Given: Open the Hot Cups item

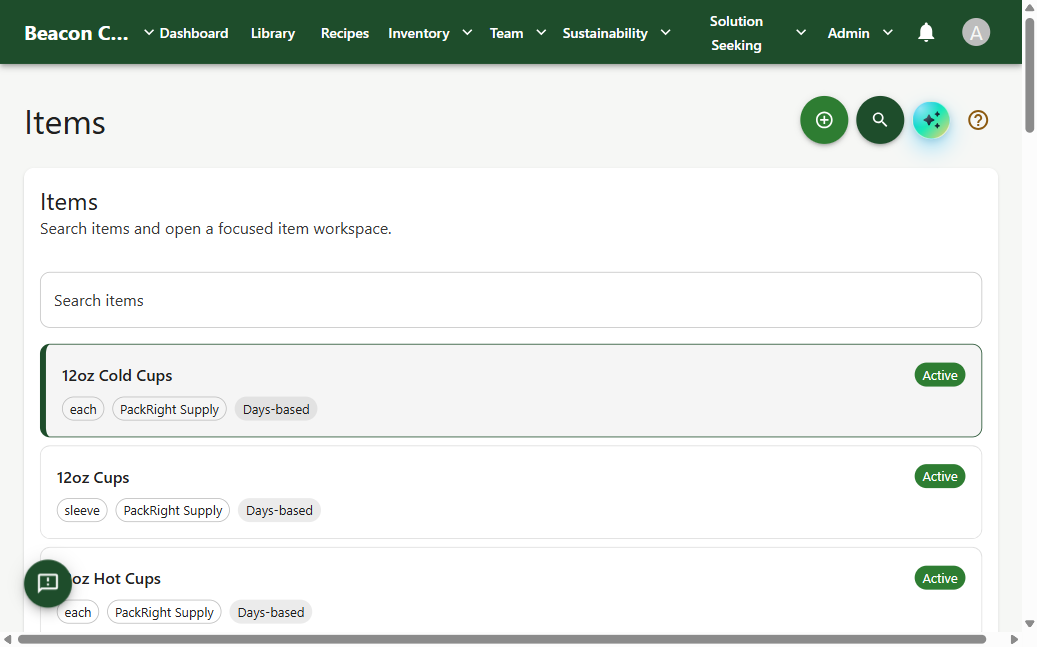Looking at the screenshot, I should [x=511, y=590].
